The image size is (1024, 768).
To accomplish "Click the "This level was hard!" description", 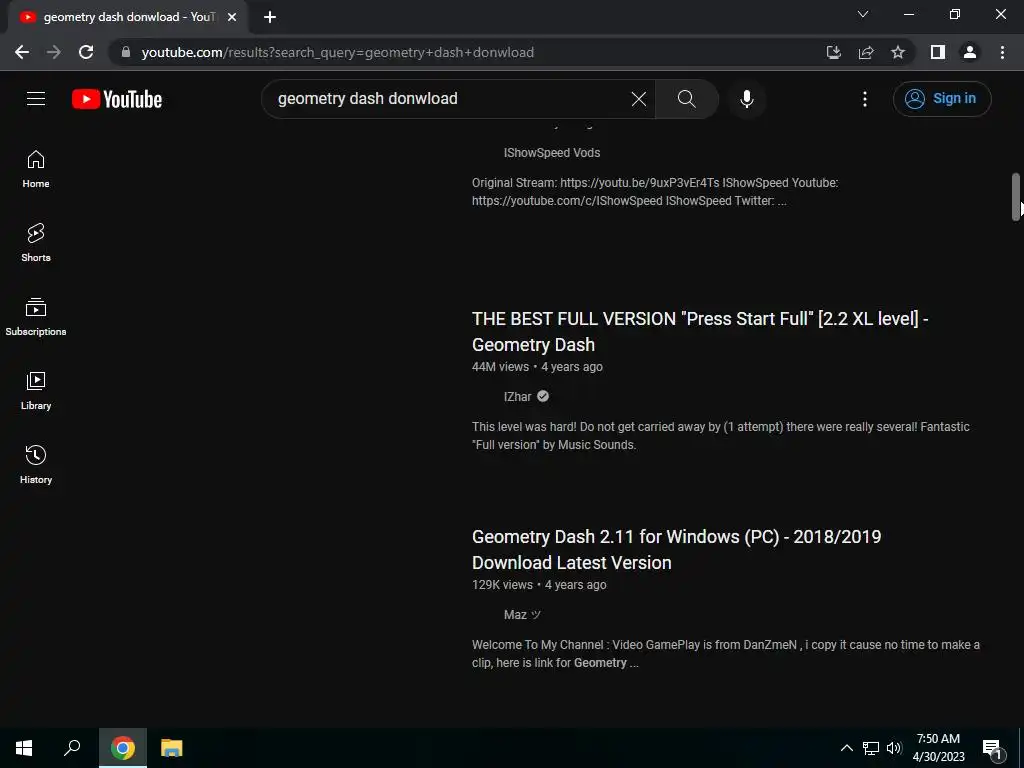I will point(721,436).
